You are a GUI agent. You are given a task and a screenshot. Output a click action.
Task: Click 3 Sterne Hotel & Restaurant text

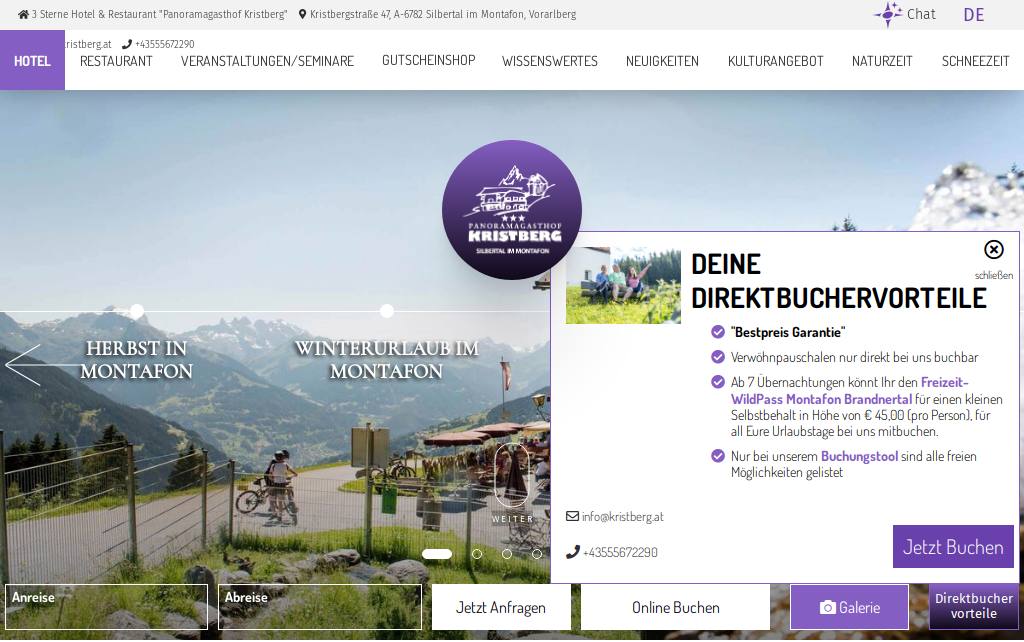click(x=159, y=14)
